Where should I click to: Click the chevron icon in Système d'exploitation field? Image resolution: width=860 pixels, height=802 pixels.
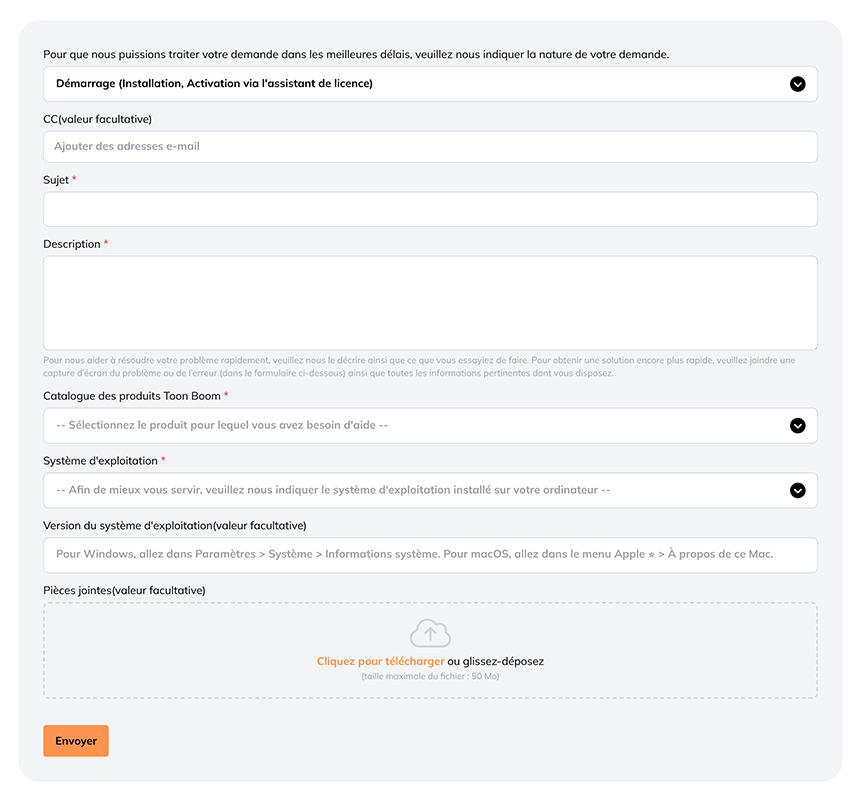[x=797, y=490]
